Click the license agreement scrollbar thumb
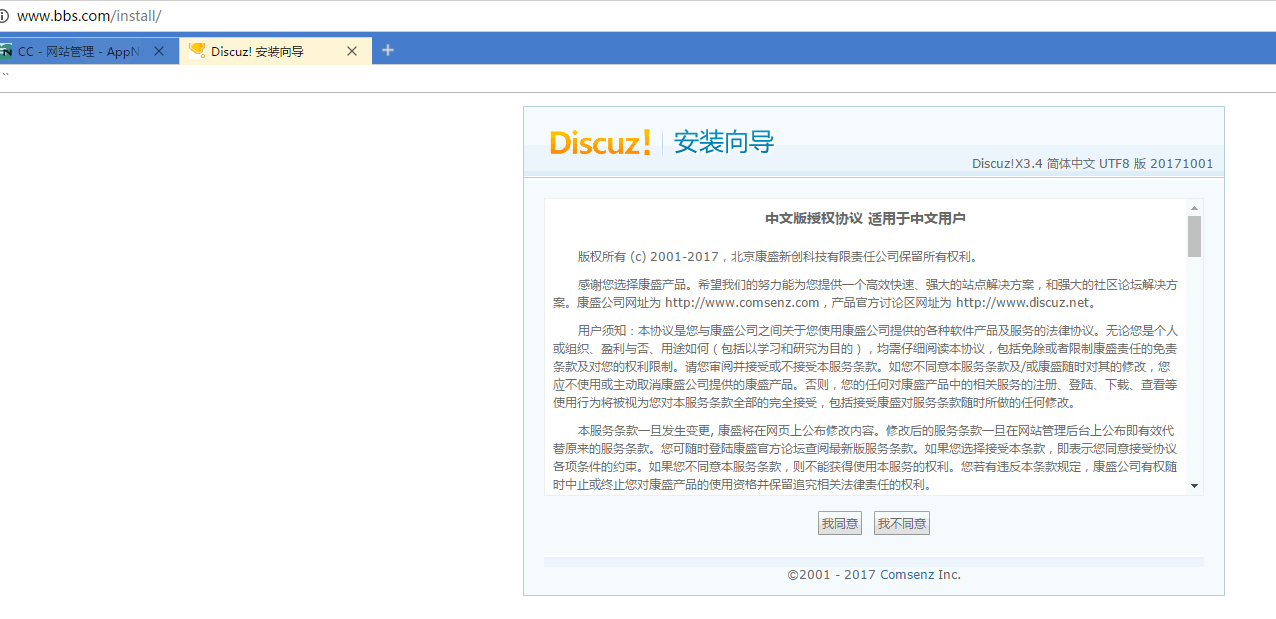Viewport: 1276px width, 619px height. (x=1194, y=236)
